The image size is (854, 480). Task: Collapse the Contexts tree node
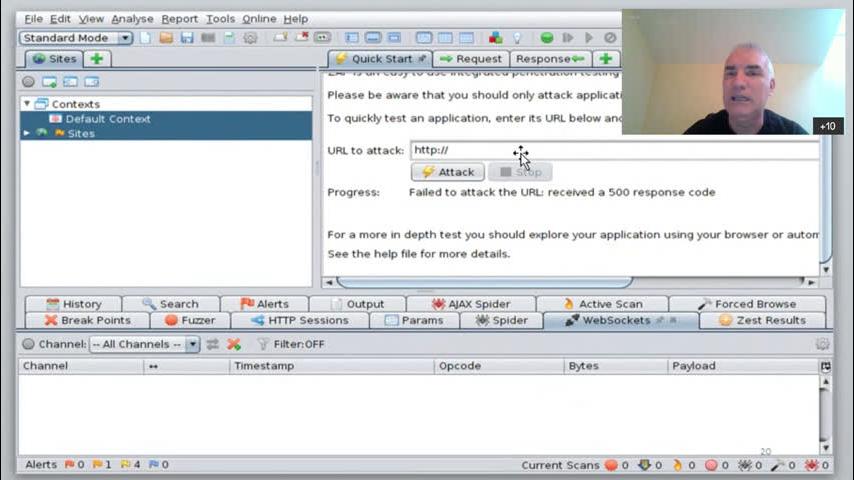point(27,104)
